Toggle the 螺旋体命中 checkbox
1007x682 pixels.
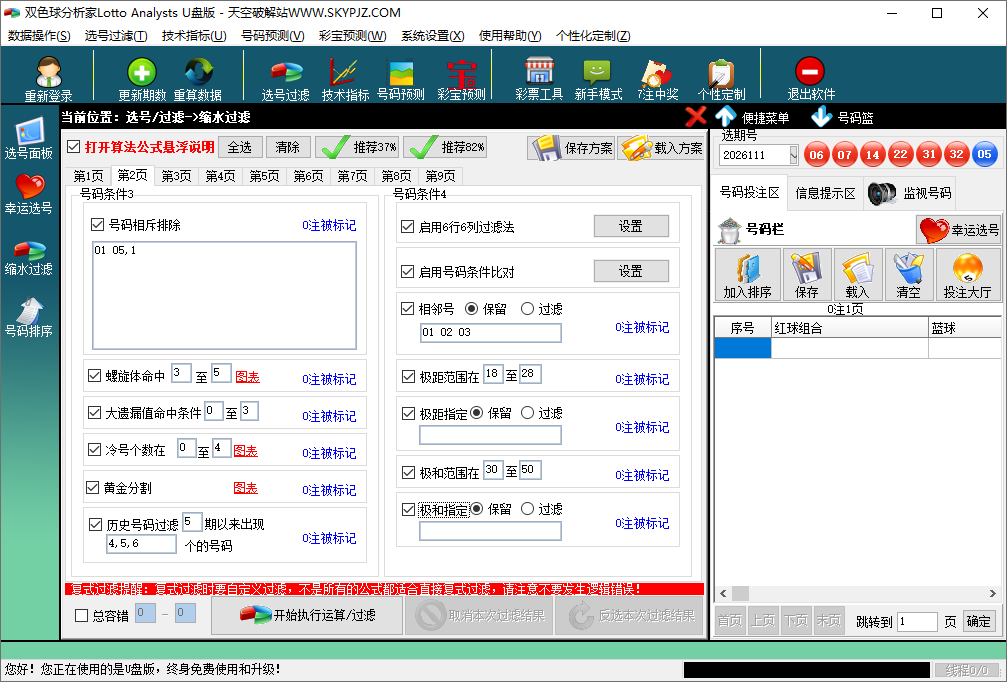(94, 376)
